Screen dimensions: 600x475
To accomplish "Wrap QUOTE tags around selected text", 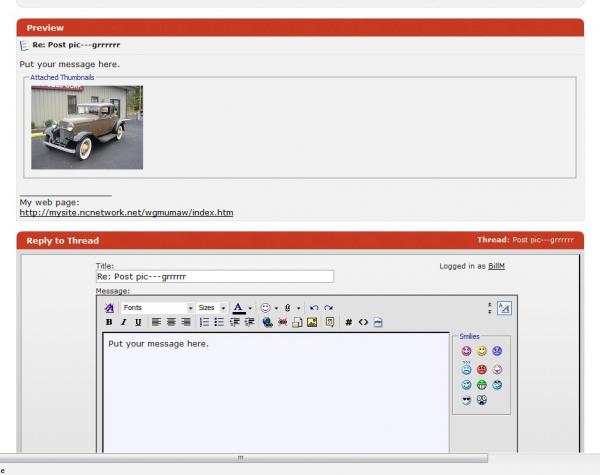I will (x=330, y=322).
